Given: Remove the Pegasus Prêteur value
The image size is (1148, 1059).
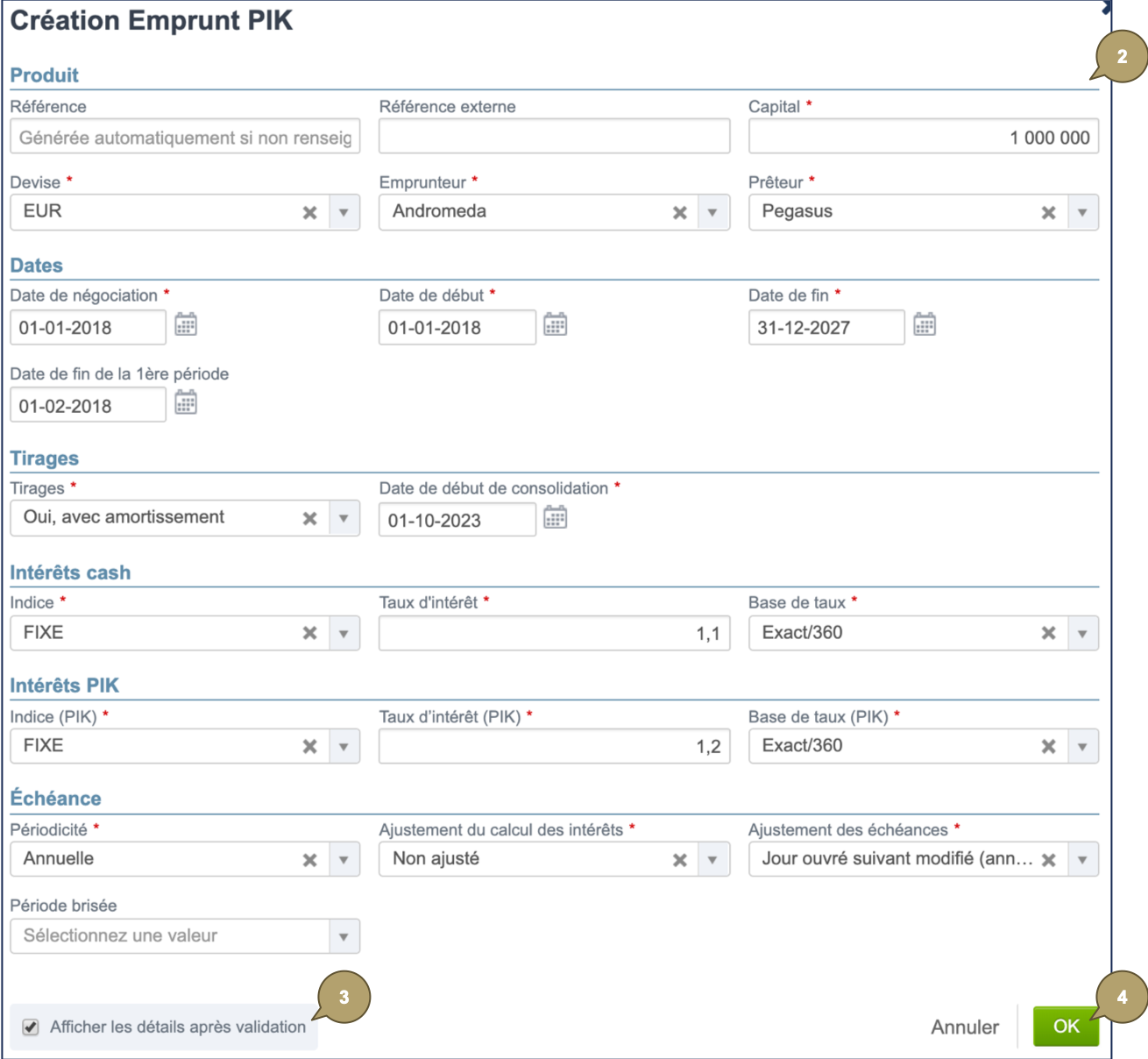Looking at the screenshot, I should 1048,213.
